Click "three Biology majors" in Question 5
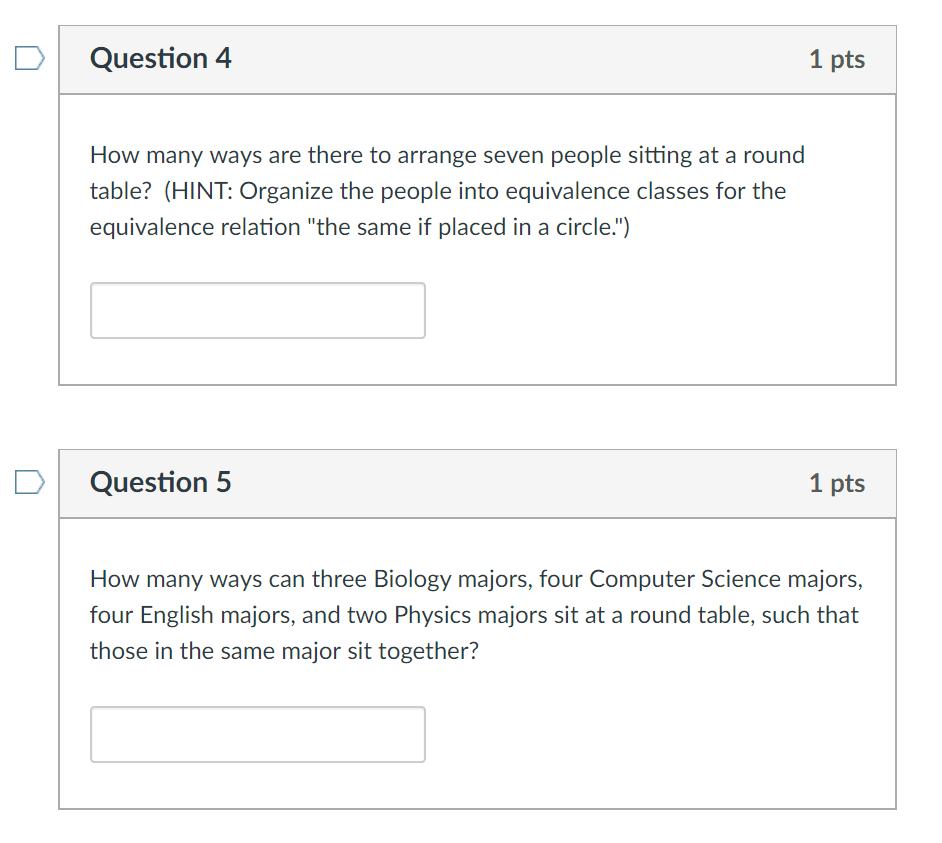Viewport: 942px width, 843px height. (421, 579)
